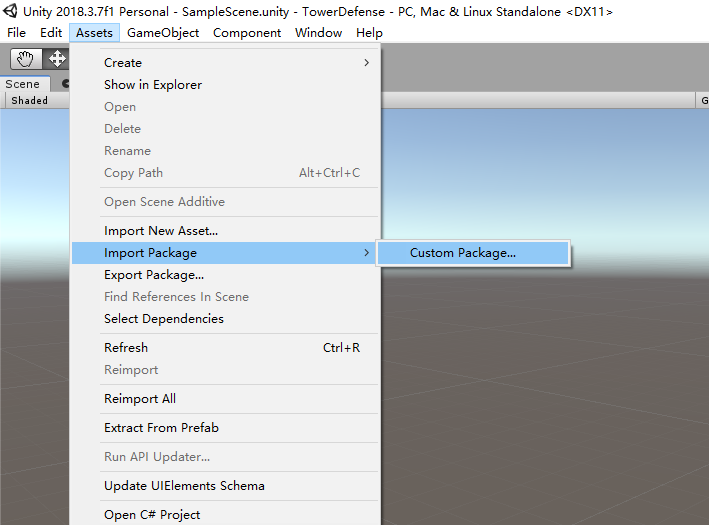Screen dimensions: 709x525
Task: Click the Unity logo in title bar
Action: click(10, 11)
